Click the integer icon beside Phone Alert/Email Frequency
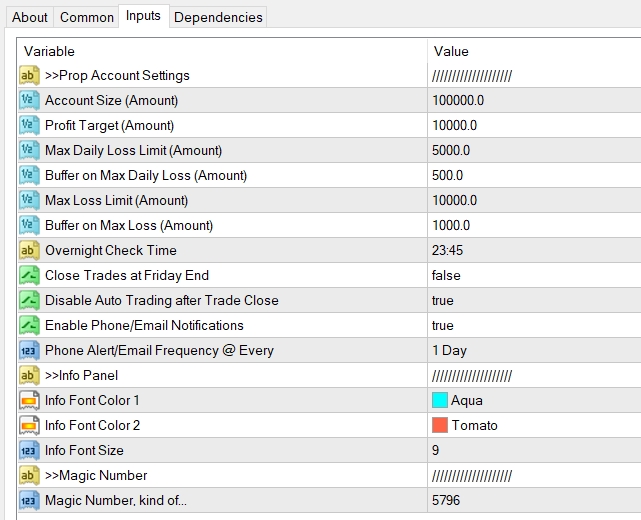641x520 pixels. pyautogui.click(x=29, y=350)
